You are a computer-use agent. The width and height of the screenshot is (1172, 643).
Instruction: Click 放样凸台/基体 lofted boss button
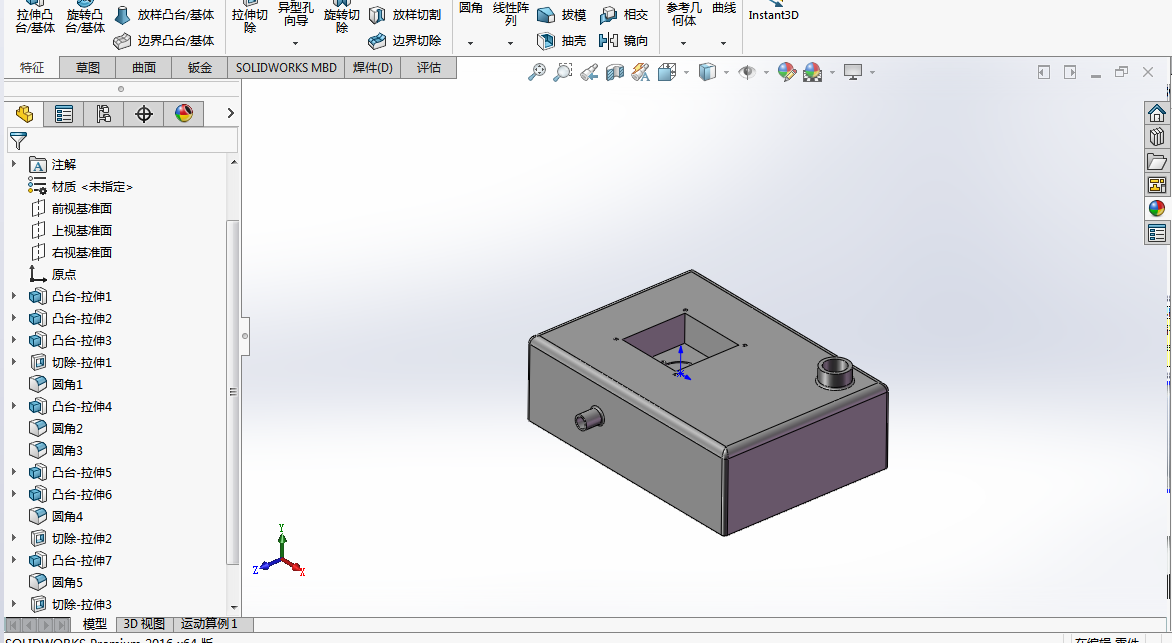(x=164, y=15)
